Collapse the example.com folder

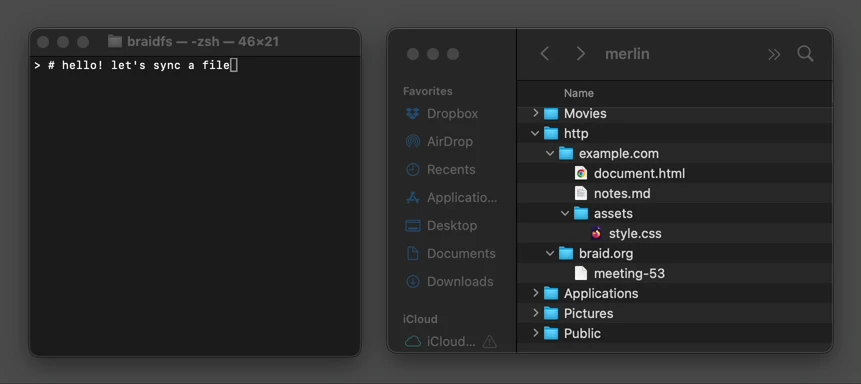[x=550, y=154]
